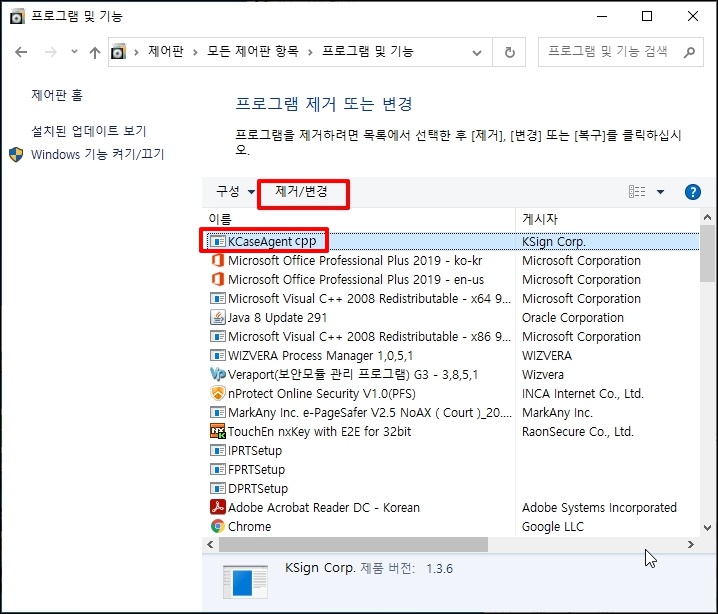
Task: Open Windows 기능 켜기/끄기 link
Action: tap(97, 154)
